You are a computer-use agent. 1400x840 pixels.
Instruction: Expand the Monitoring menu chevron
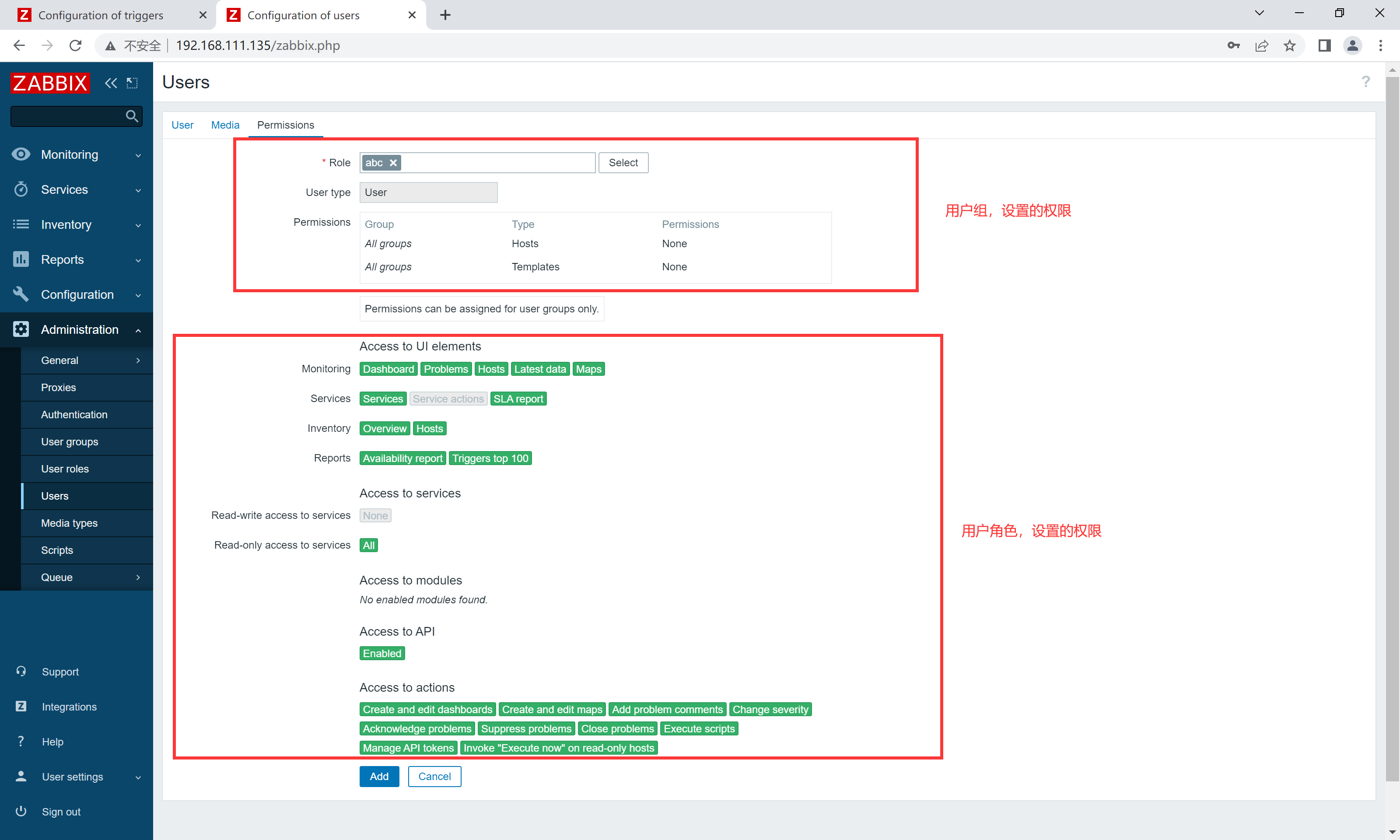click(x=138, y=155)
